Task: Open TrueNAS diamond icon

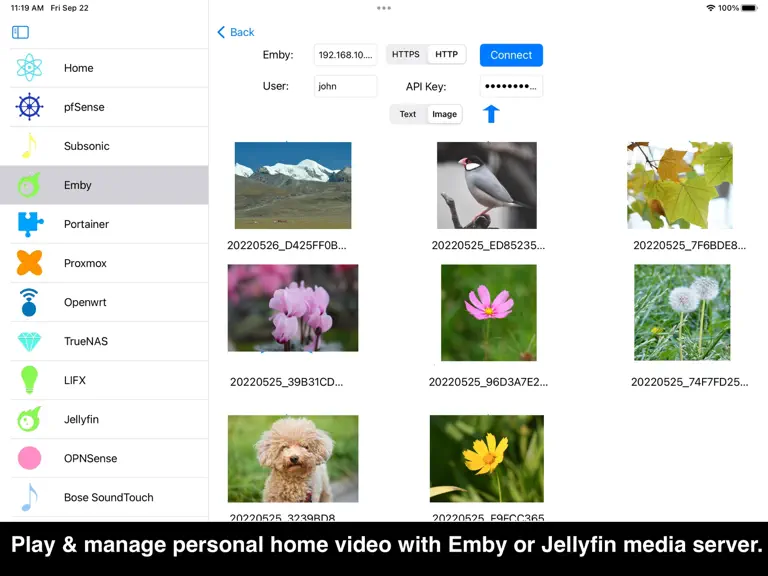Action: click(29, 341)
